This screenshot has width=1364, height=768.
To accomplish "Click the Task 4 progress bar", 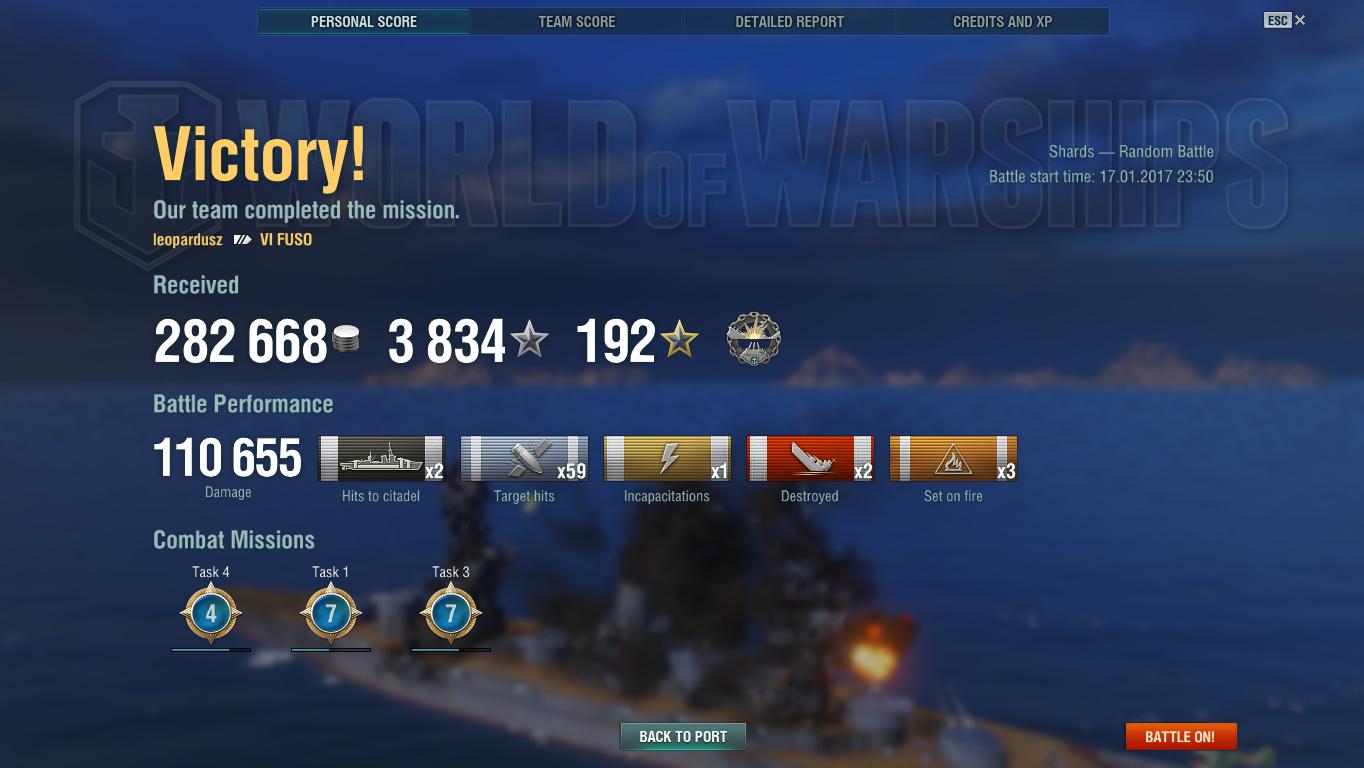I will pyautogui.click(x=211, y=650).
